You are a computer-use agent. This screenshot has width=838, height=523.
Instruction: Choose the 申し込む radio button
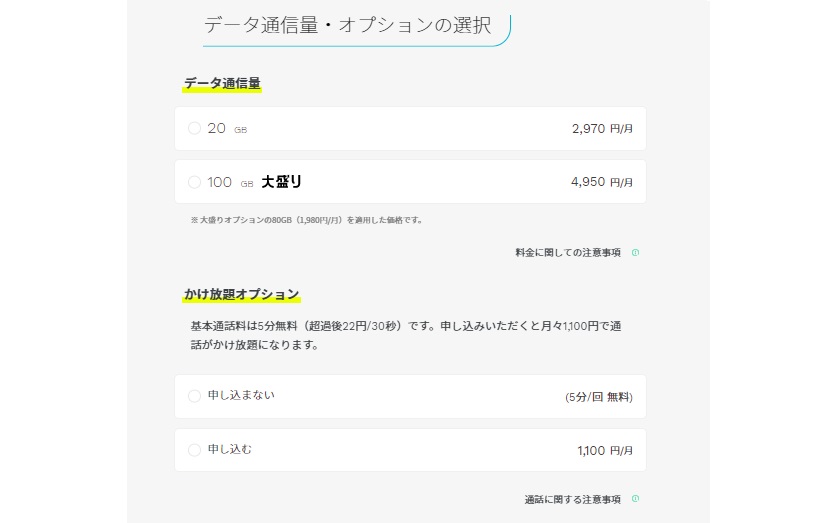click(x=195, y=450)
